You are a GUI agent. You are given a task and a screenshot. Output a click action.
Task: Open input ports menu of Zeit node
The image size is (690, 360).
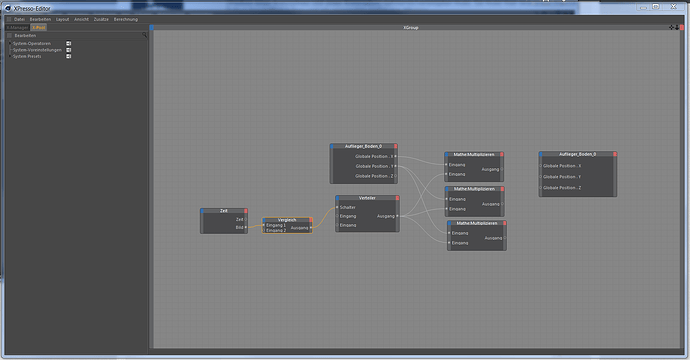[202, 211]
